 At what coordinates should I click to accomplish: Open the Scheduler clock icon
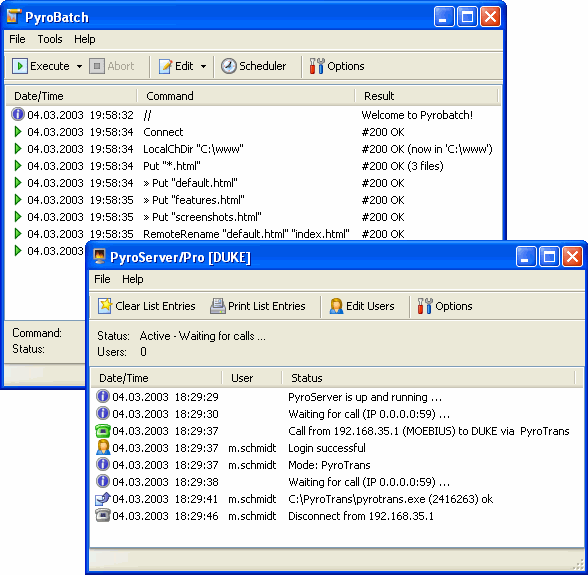[228, 66]
